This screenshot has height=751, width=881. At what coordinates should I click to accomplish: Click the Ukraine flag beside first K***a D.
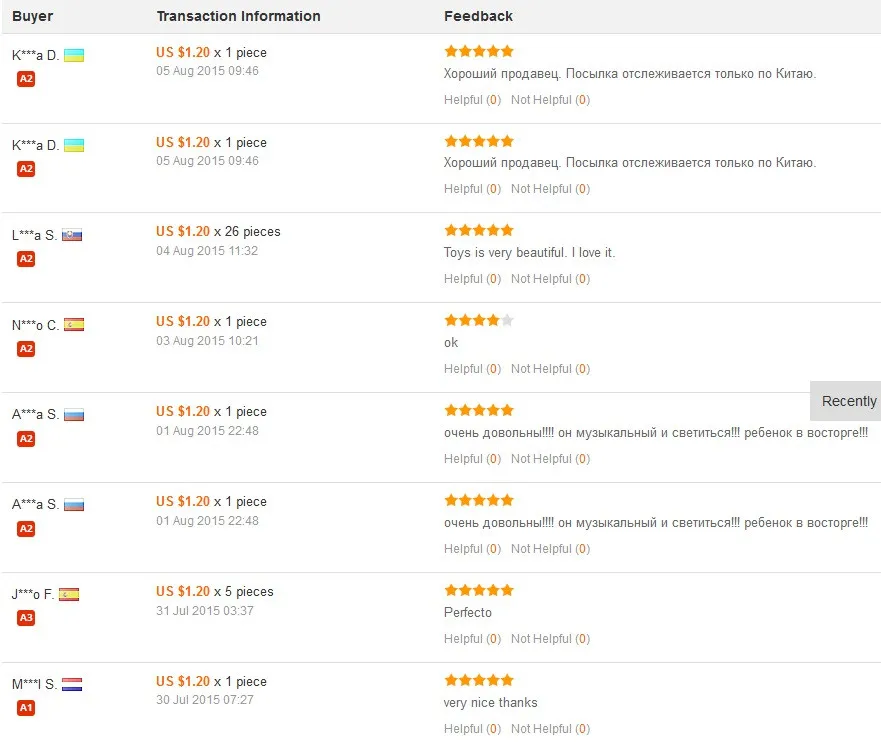(x=74, y=55)
